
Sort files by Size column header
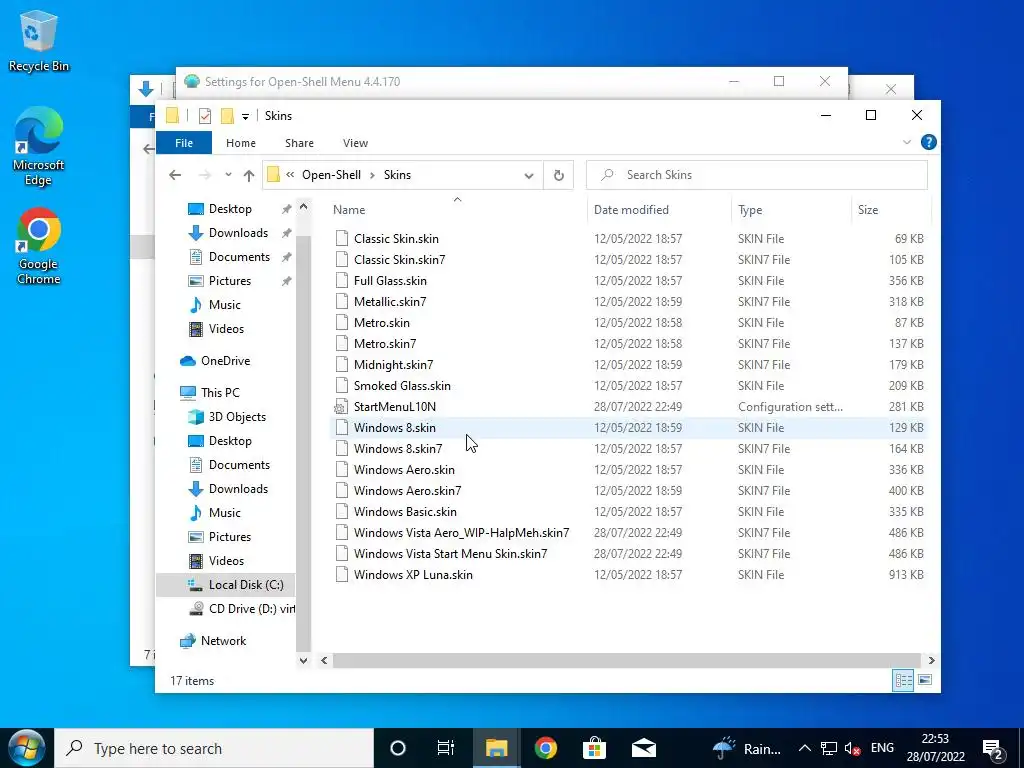(889, 210)
